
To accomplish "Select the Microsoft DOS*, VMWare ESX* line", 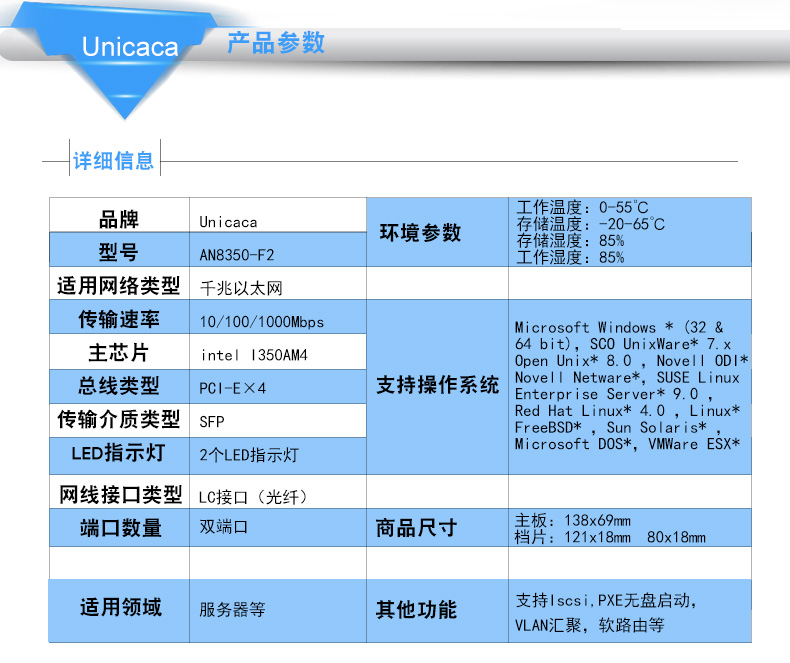I will pyautogui.click(x=627, y=444).
